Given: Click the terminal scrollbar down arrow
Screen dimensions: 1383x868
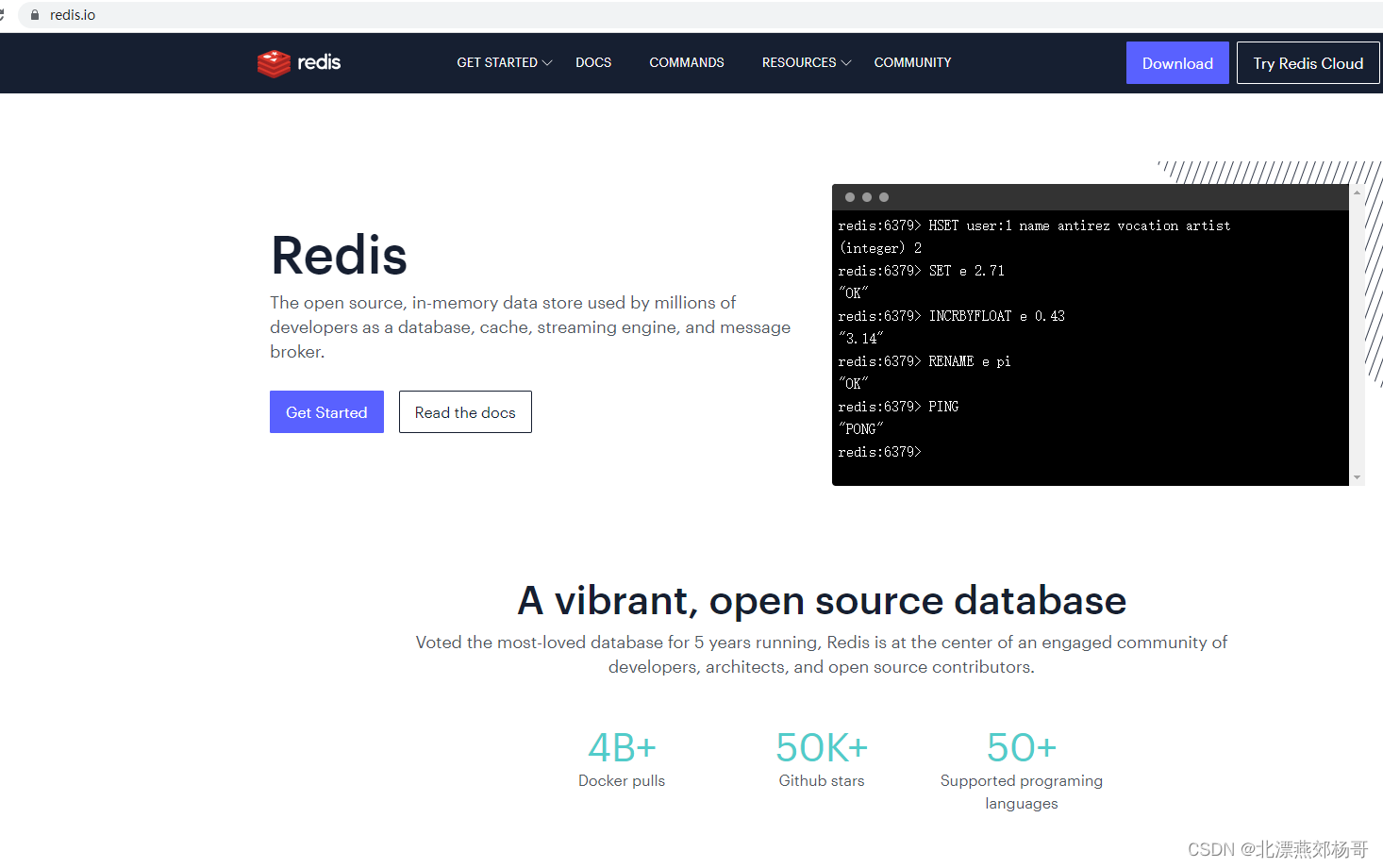Looking at the screenshot, I should [1357, 477].
